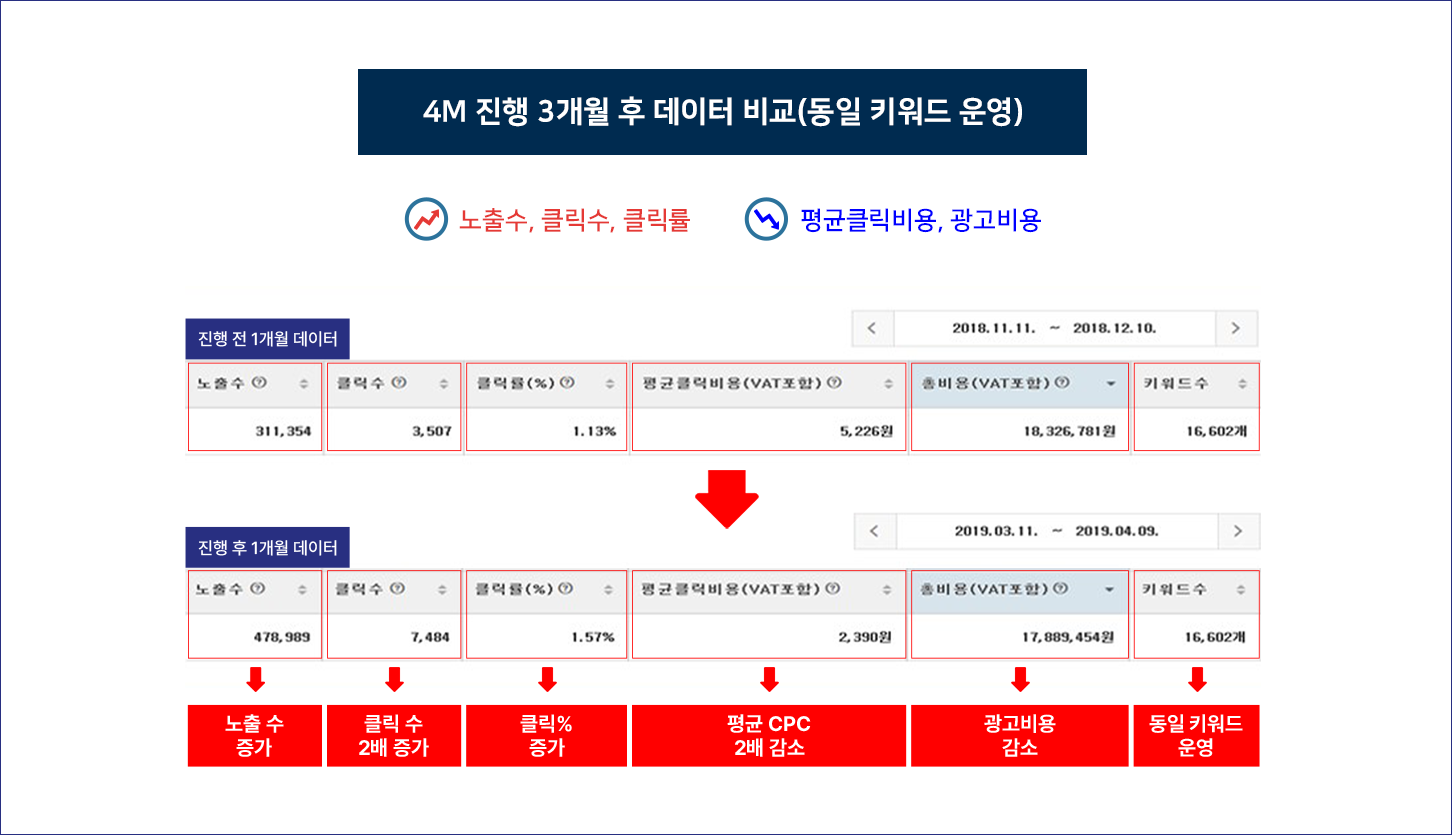The width and height of the screenshot is (1452, 835).
Task: Click the red 노출 수 증가 box
Action: pyautogui.click(x=255, y=736)
